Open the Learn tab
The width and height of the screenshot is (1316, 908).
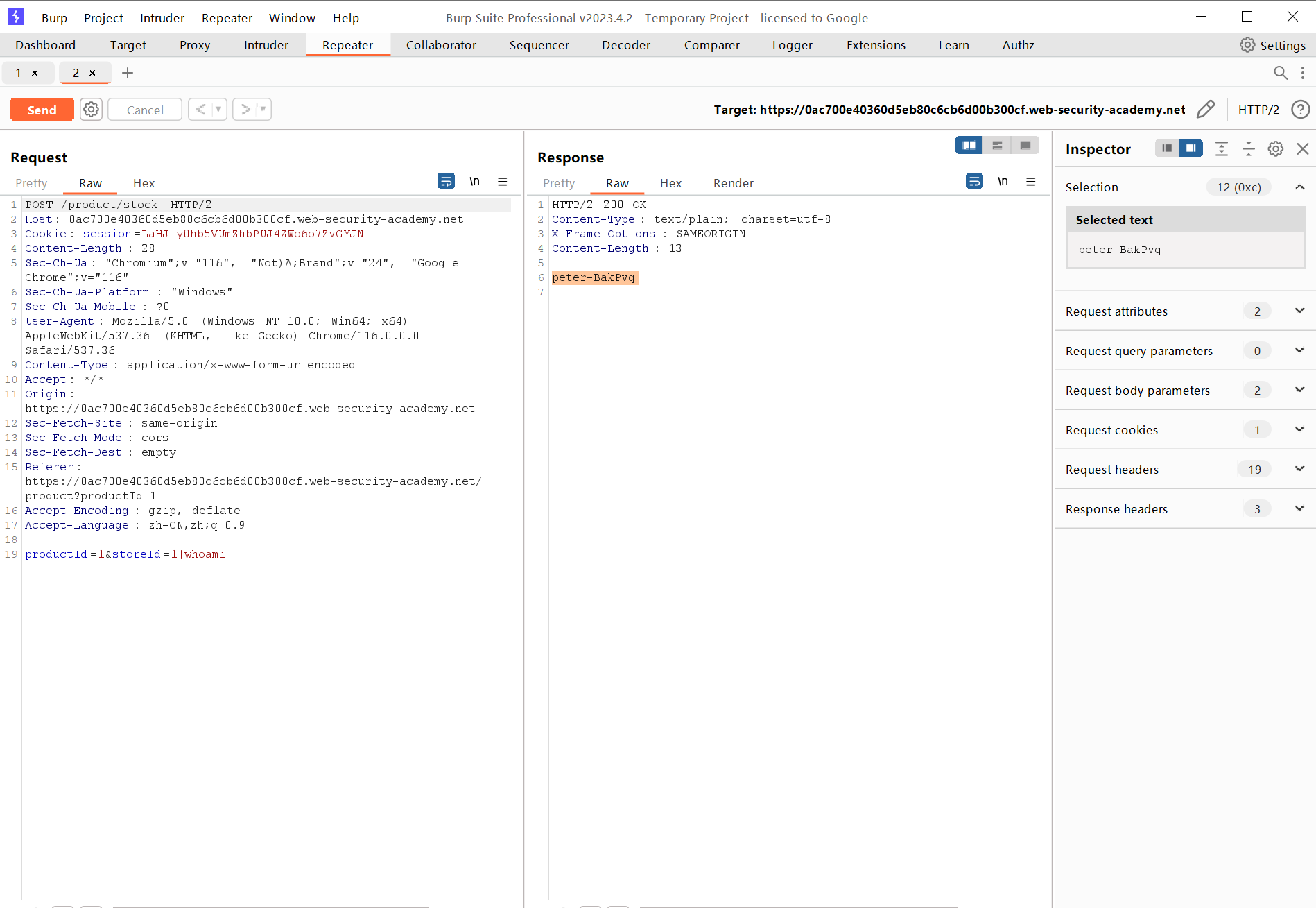tap(953, 45)
